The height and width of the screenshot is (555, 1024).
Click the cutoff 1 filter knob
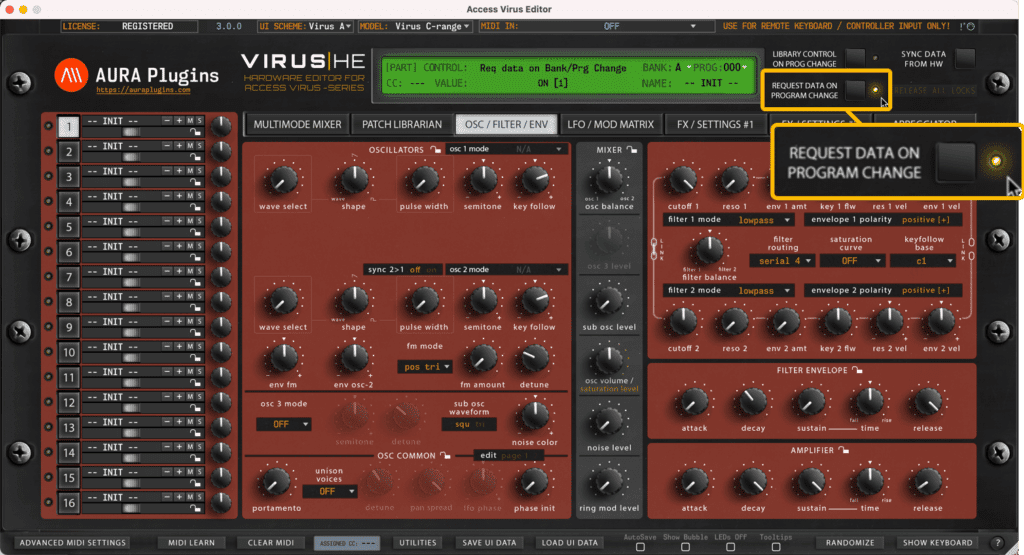point(682,180)
